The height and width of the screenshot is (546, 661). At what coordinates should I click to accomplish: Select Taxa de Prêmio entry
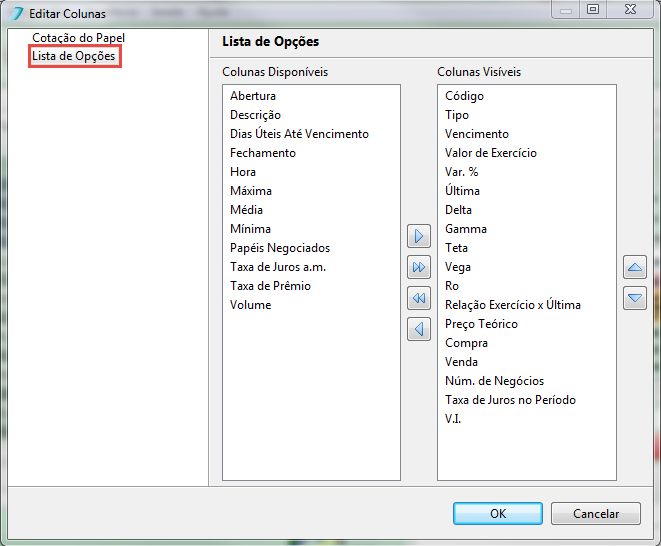270,286
